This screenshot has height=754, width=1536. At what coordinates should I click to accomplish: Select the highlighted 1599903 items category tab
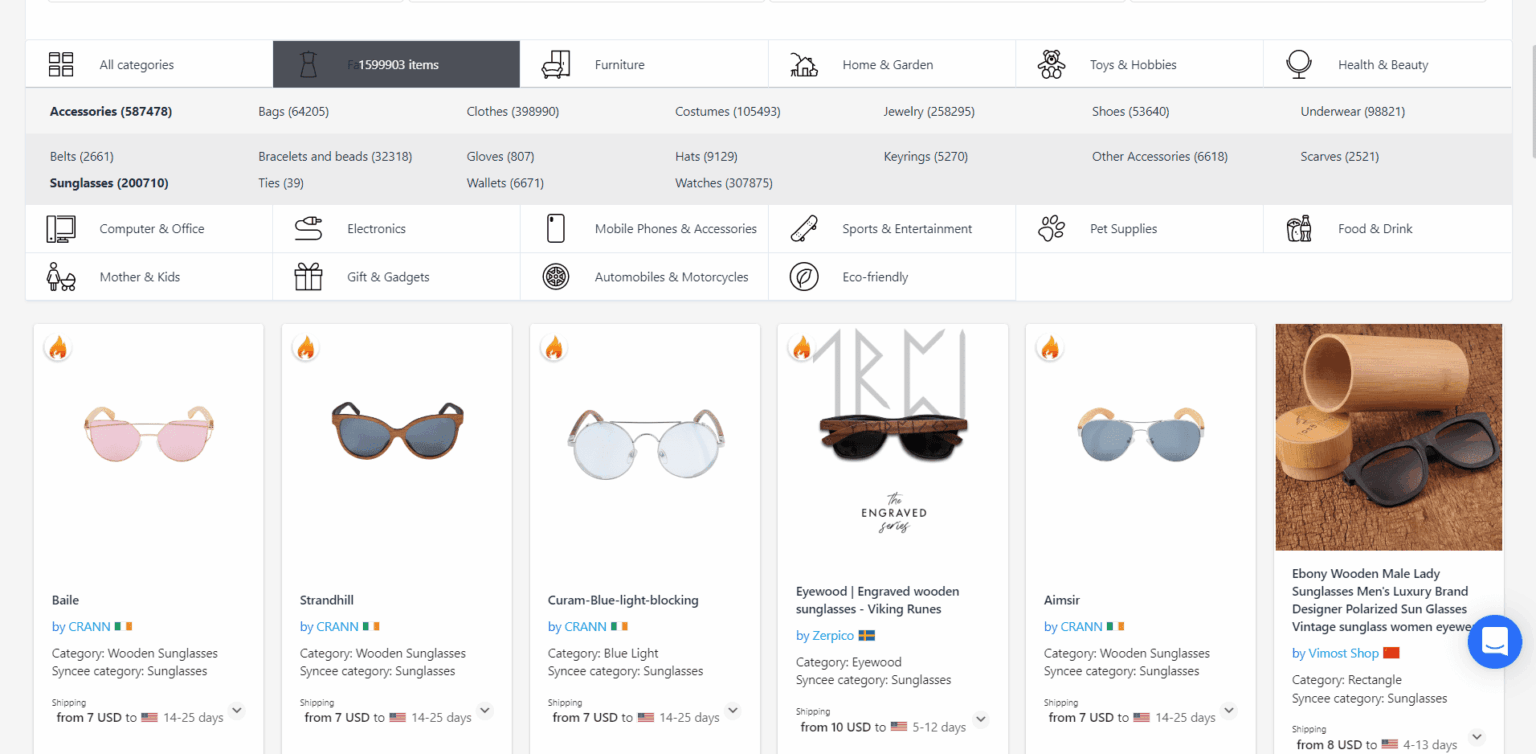point(396,63)
